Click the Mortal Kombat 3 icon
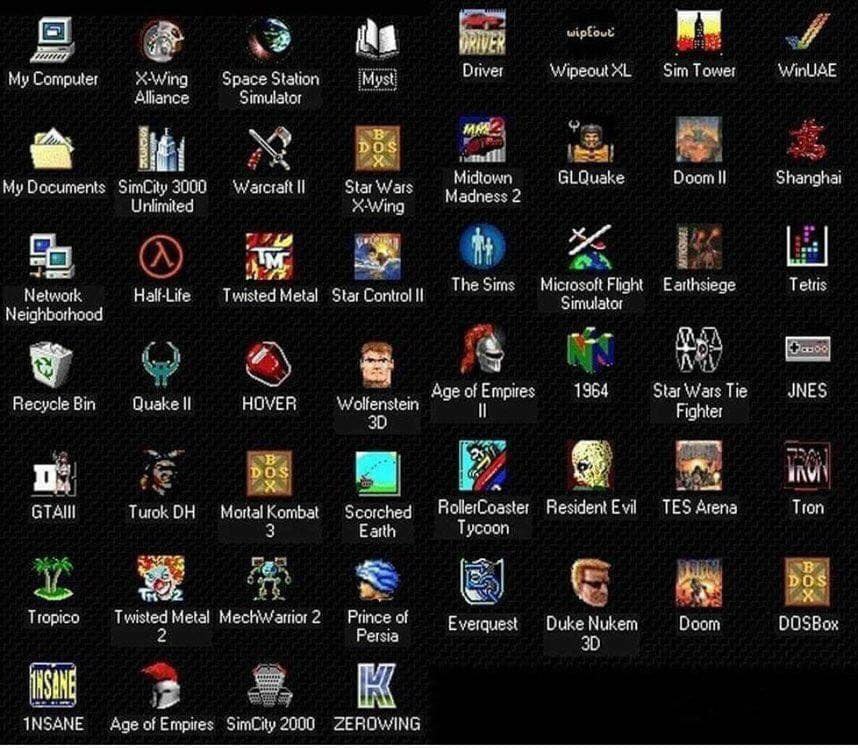Image resolution: width=858 pixels, height=748 pixels. (269, 473)
